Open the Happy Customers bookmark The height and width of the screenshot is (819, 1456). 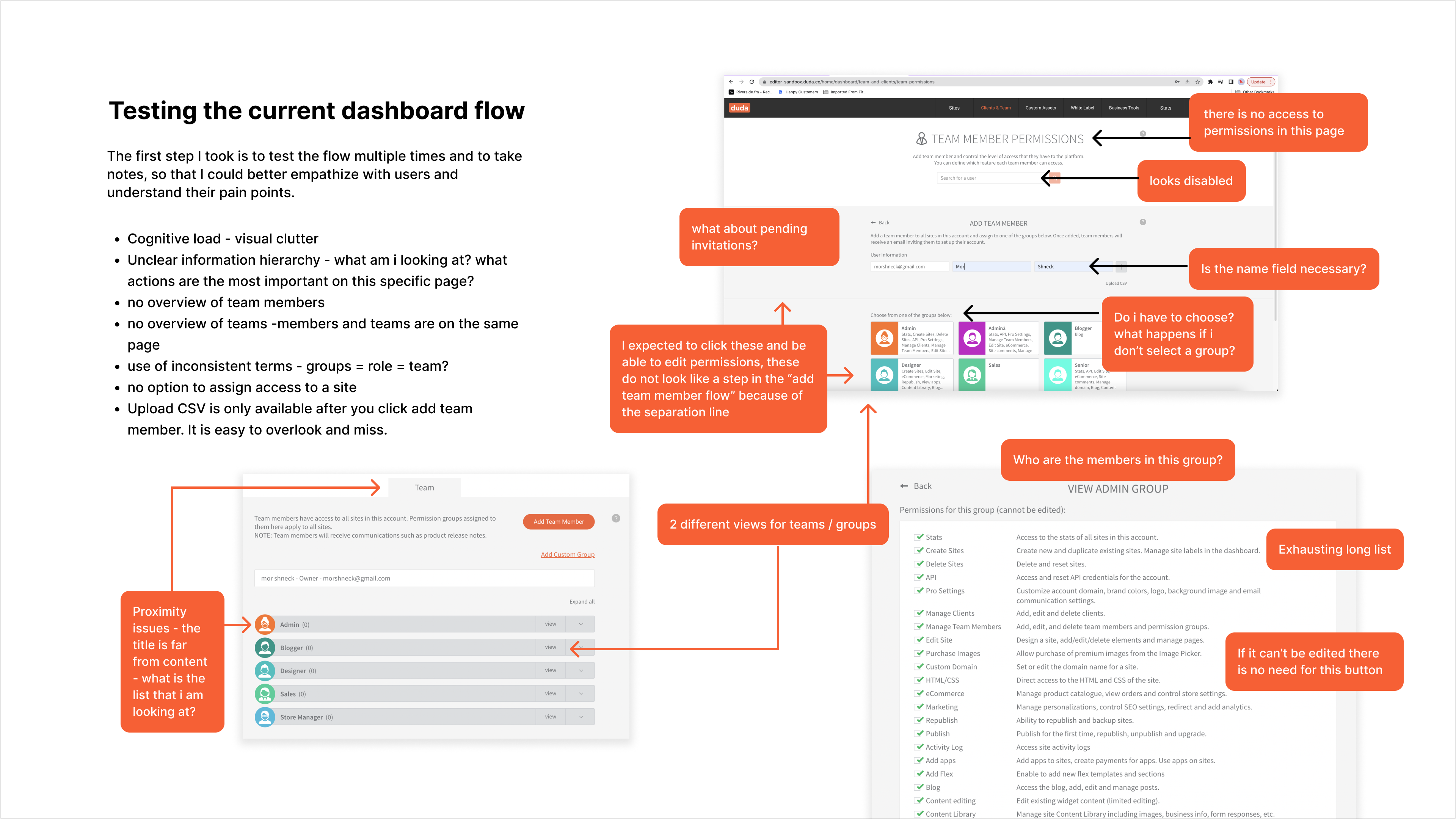(798, 92)
